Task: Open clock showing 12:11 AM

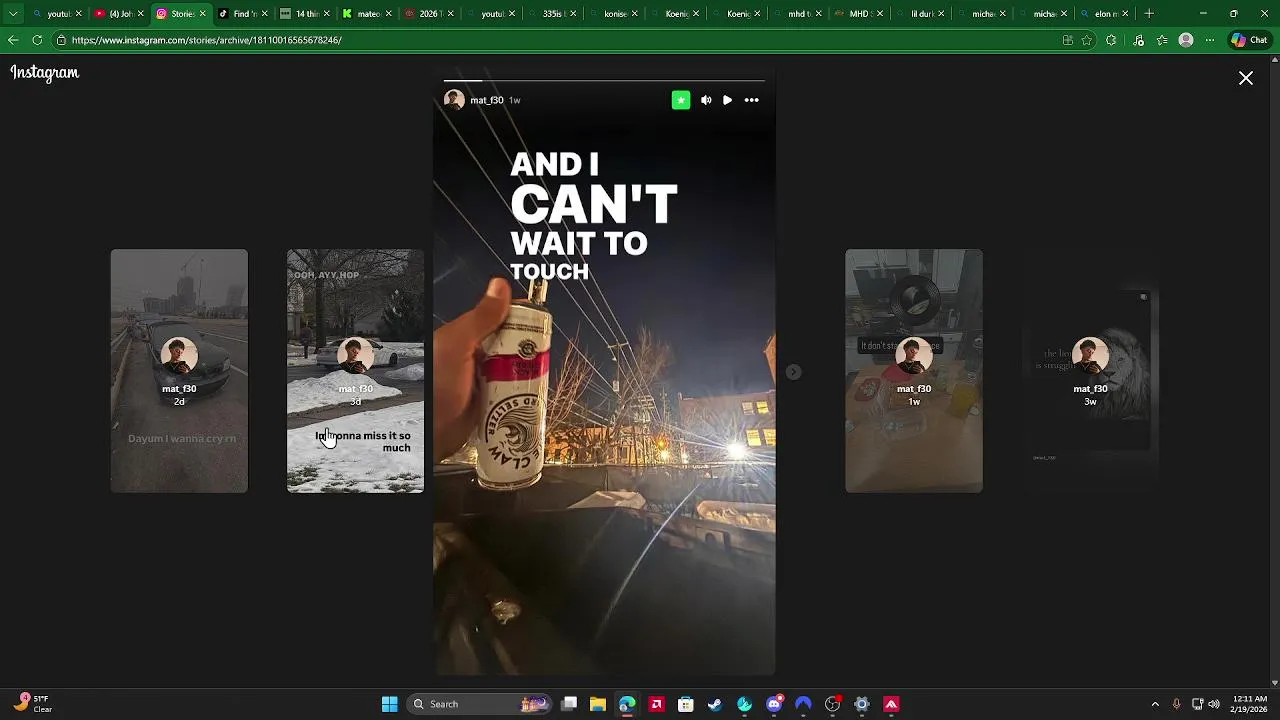Action: pyautogui.click(x=1250, y=704)
